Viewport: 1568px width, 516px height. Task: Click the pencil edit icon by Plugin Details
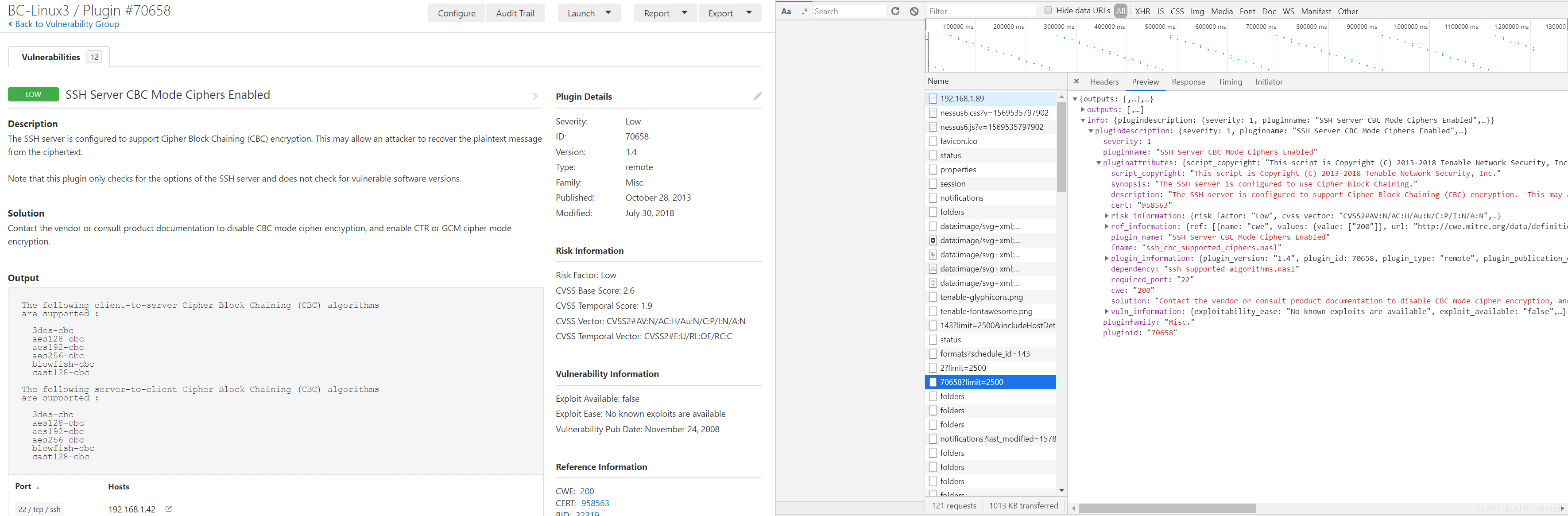tap(757, 96)
